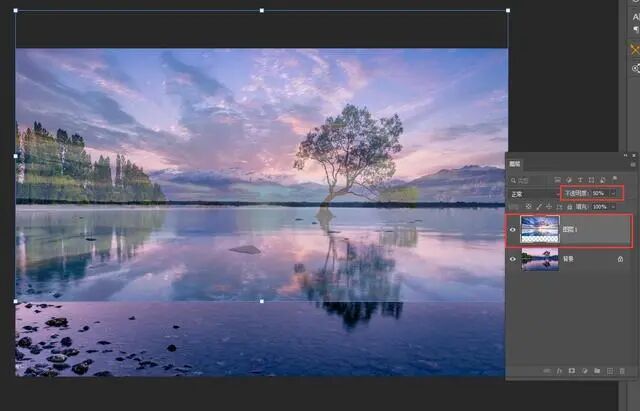Create a new layer
Screen dimensions: 640x411
610,371
